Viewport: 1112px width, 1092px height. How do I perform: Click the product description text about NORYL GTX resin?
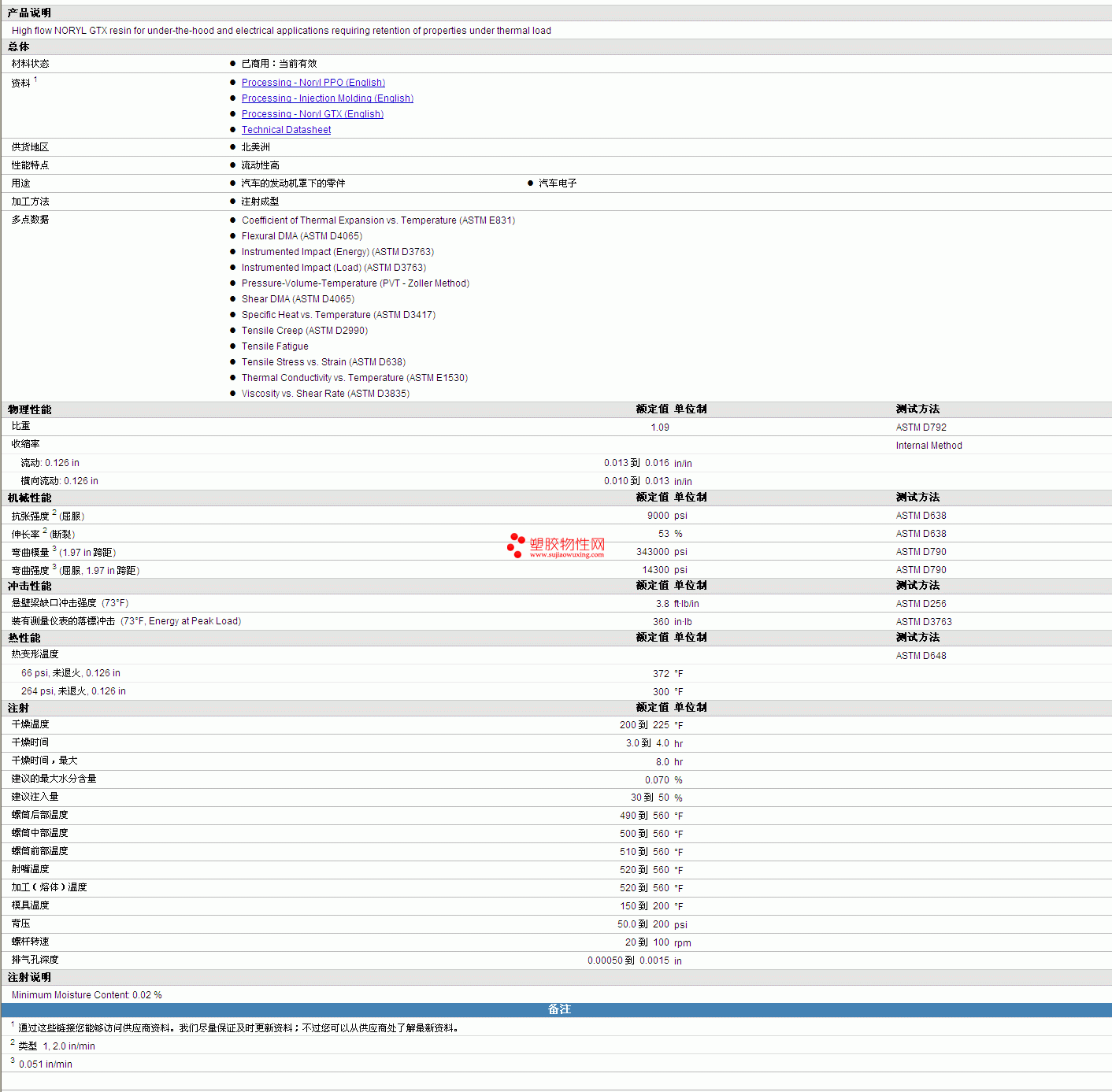click(x=281, y=31)
